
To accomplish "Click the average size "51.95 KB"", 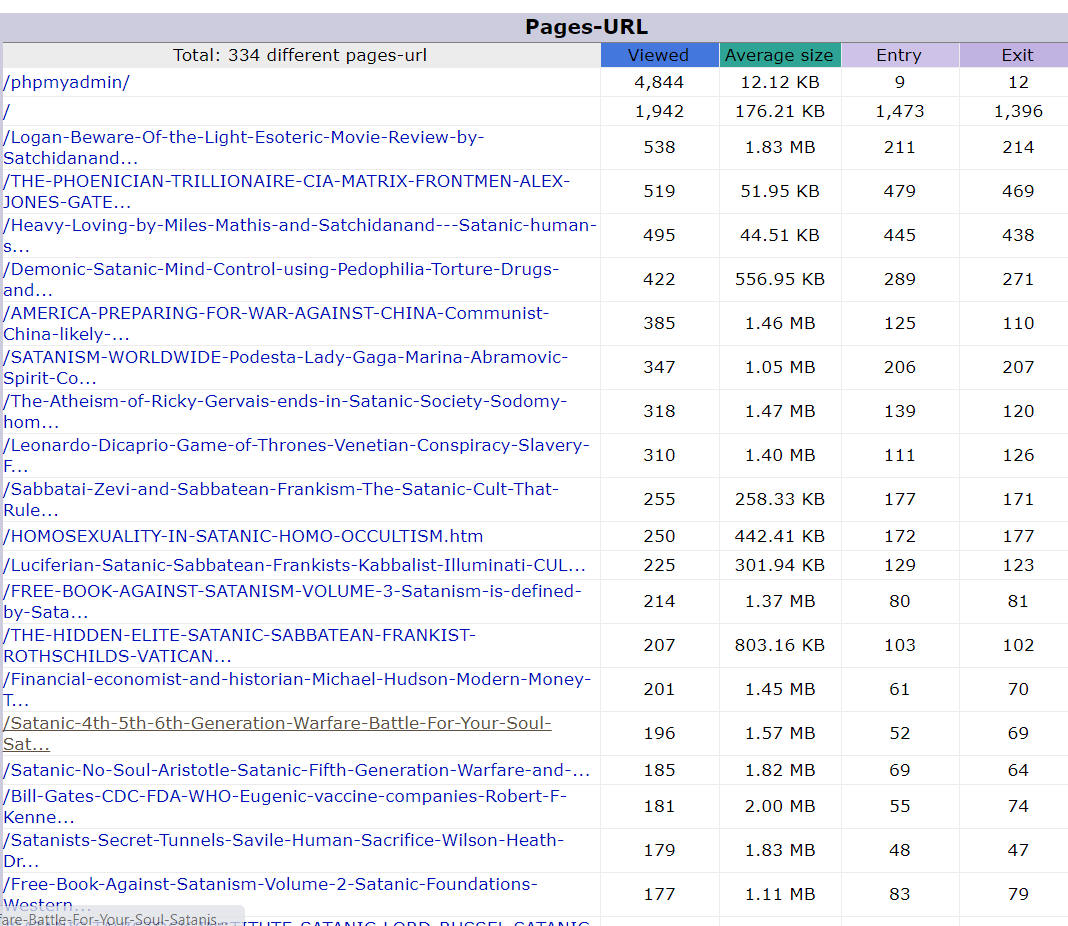I will (780, 191).
